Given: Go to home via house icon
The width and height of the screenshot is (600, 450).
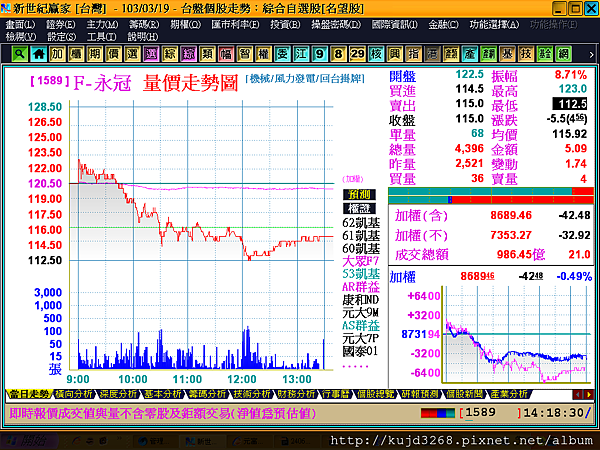Looking at the screenshot, I should [38, 54].
